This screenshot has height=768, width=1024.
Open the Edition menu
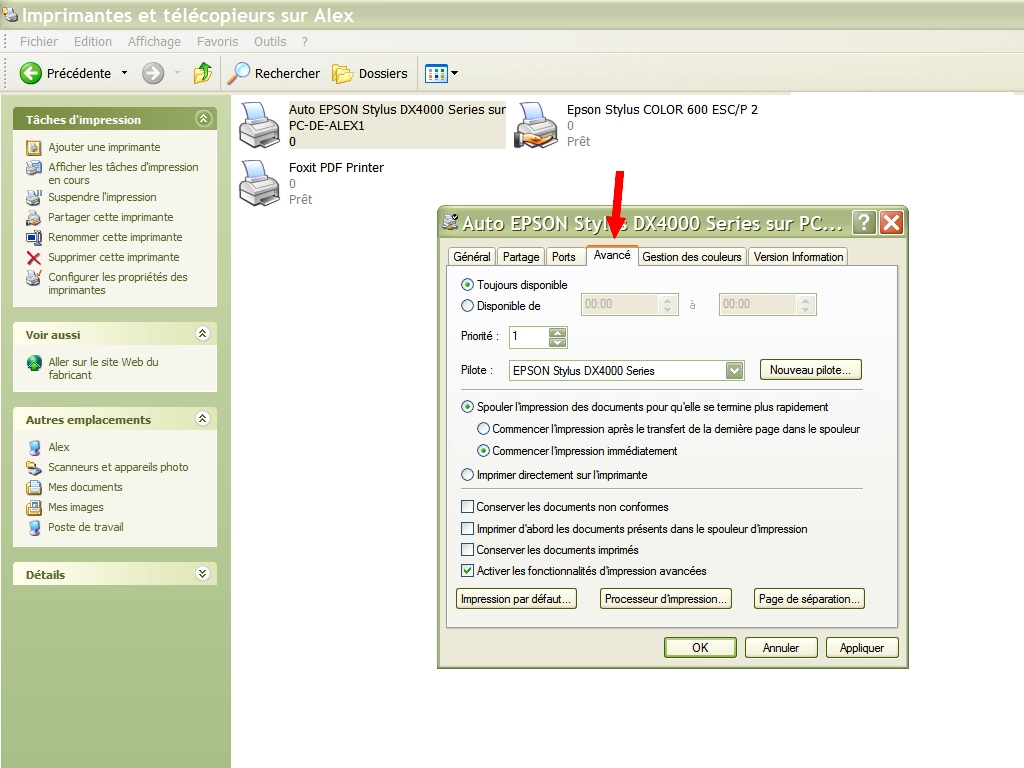(x=93, y=42)
